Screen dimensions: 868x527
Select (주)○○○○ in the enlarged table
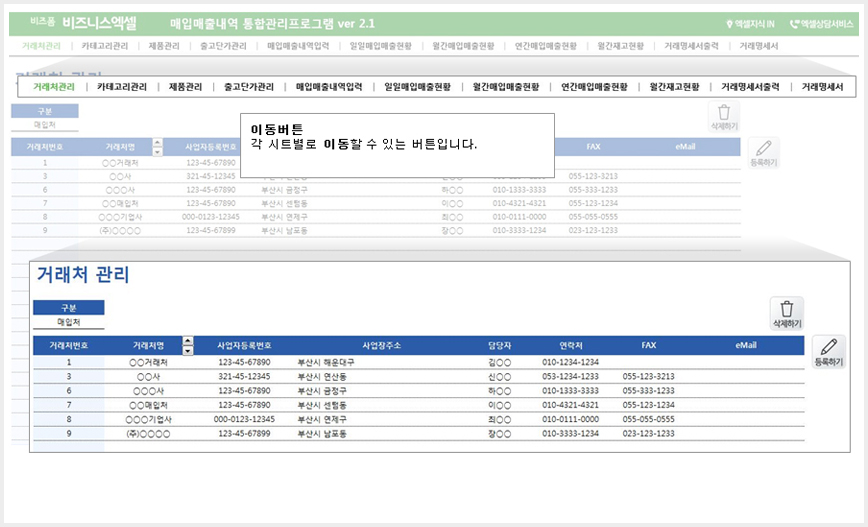pyautogui.click(x=148, y=434)
